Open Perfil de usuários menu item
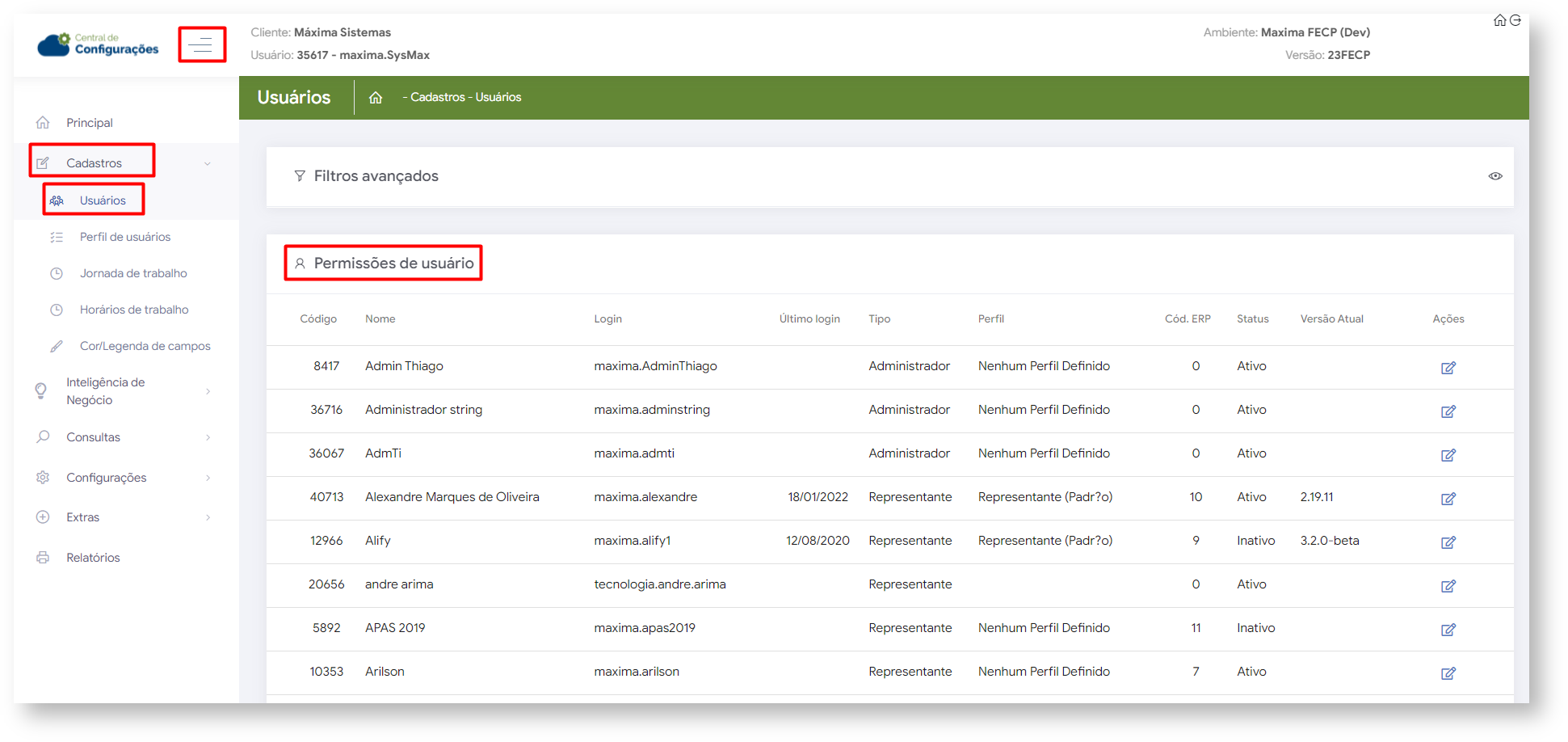Screen dimensions: 1568x742 125,237
